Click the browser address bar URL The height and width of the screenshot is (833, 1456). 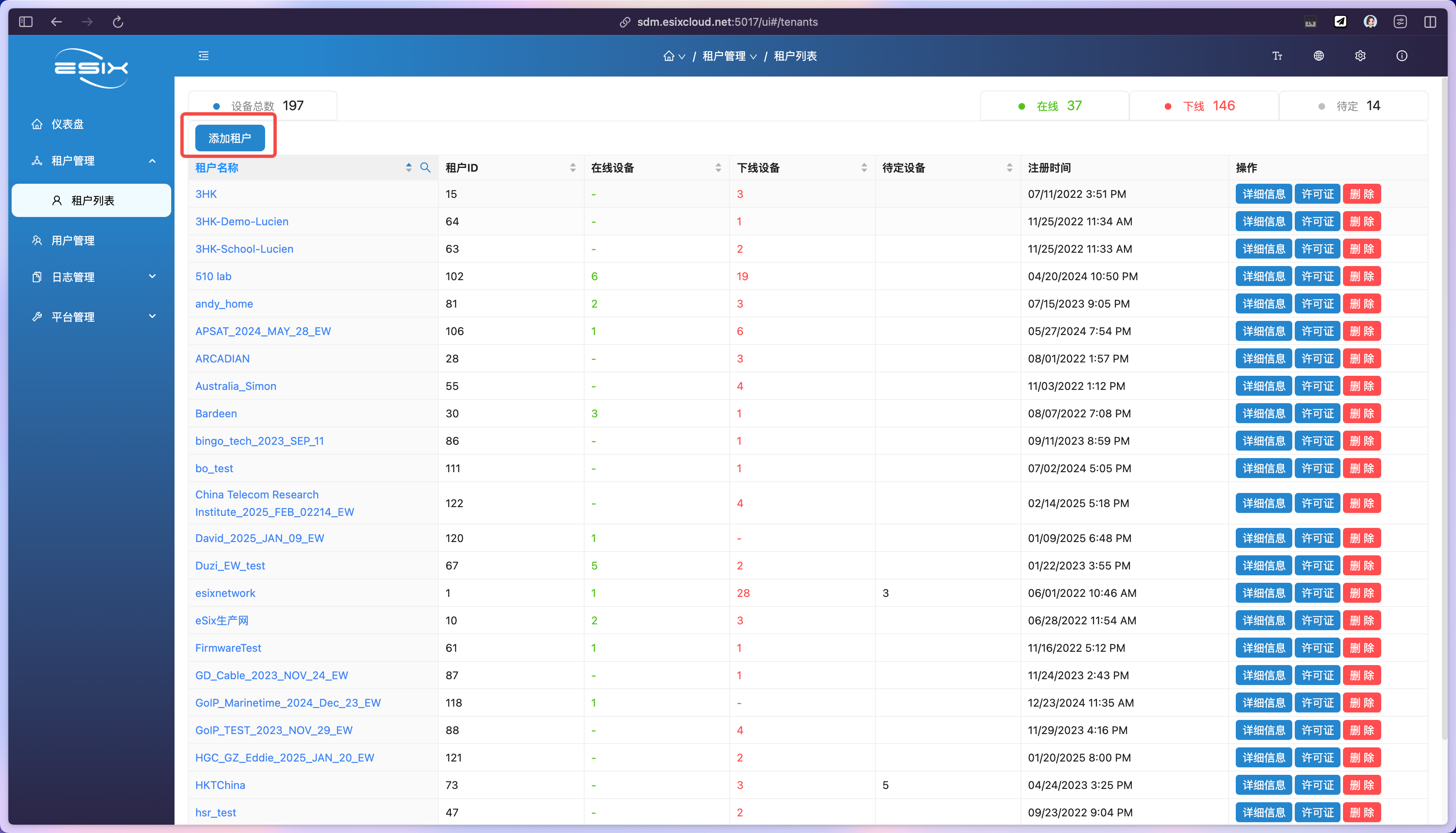727,22
